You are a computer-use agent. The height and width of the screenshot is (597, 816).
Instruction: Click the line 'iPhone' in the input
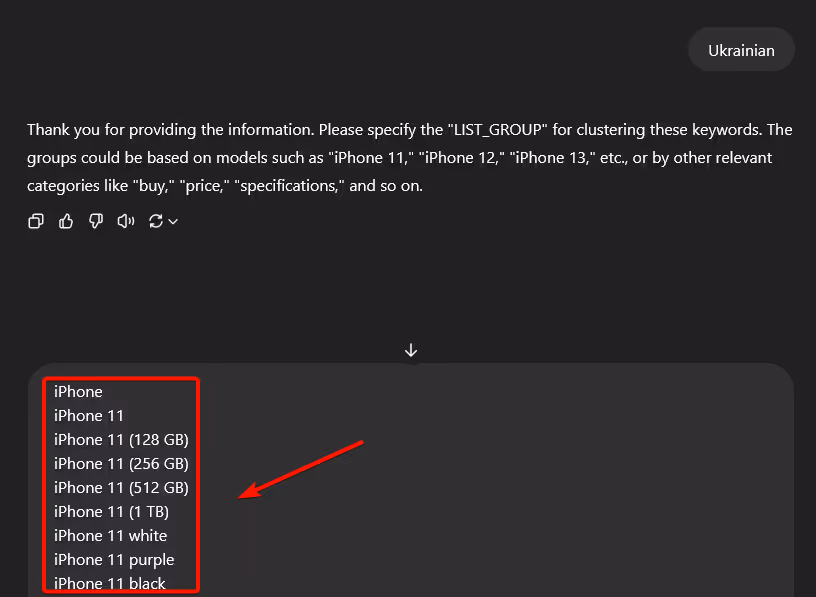(78, 391)
